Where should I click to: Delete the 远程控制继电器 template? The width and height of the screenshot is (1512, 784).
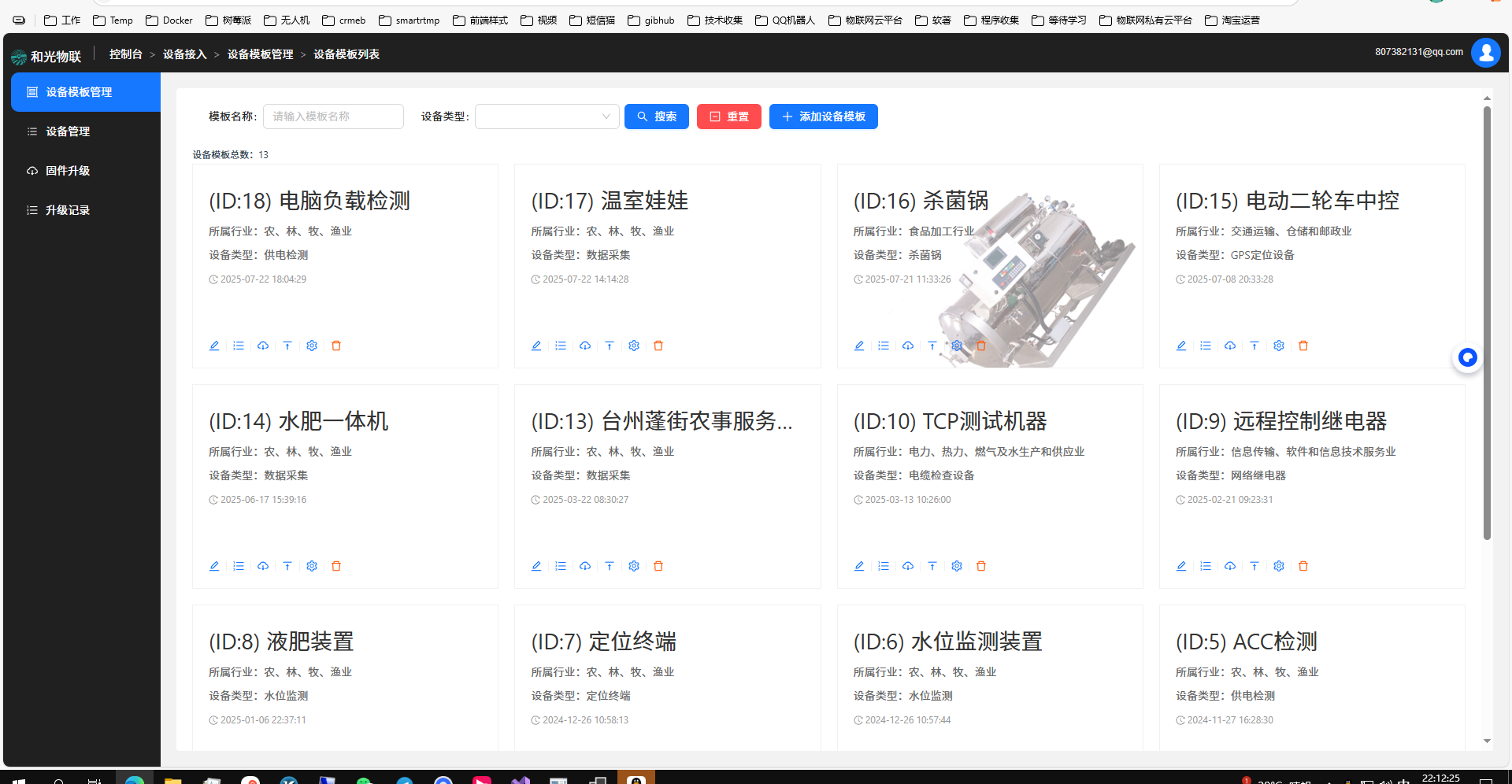1303,566
